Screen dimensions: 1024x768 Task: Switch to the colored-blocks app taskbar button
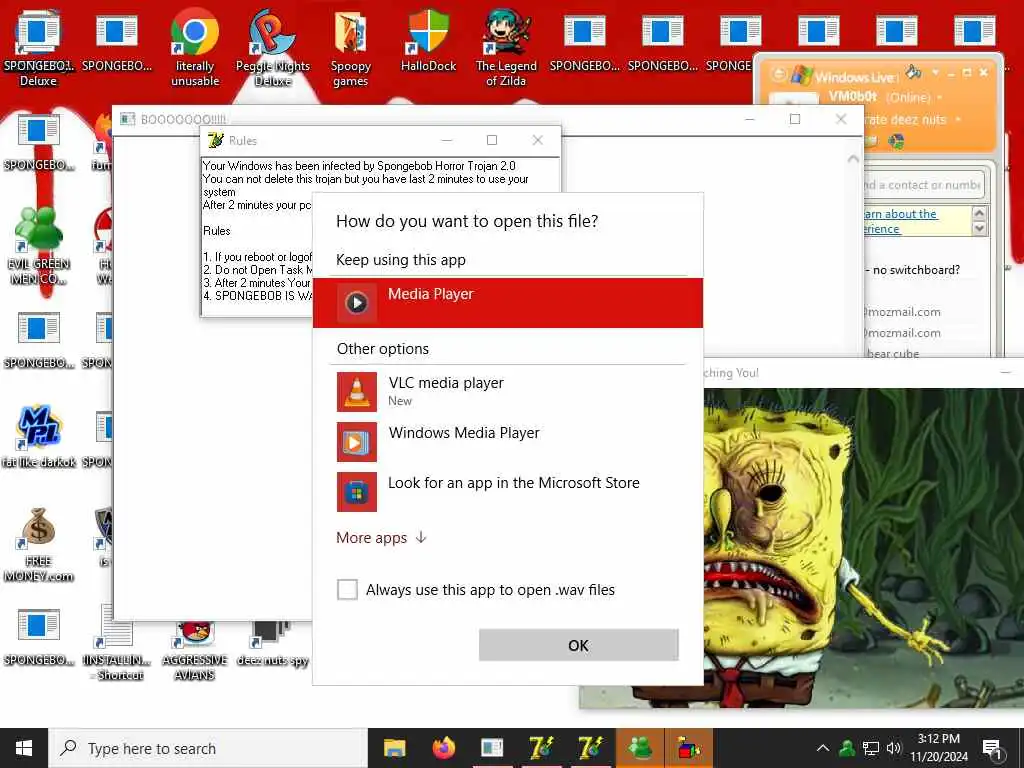click(x=688, y=748)
